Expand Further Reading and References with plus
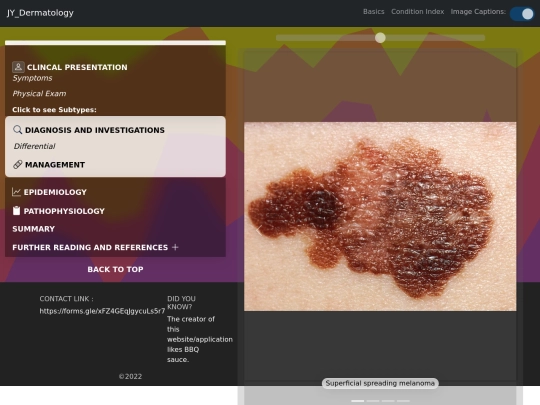 tap(175, 247)
